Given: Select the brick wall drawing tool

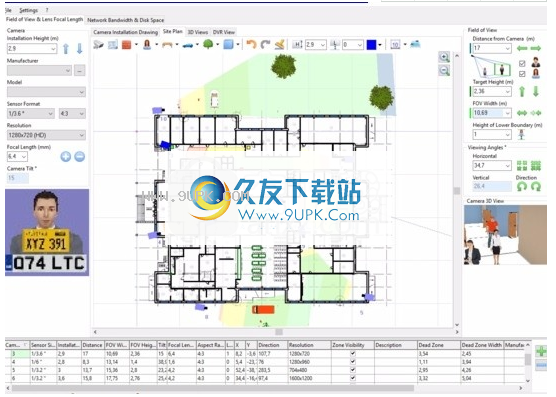Looking at the screenshot, I should click(127, 45).
